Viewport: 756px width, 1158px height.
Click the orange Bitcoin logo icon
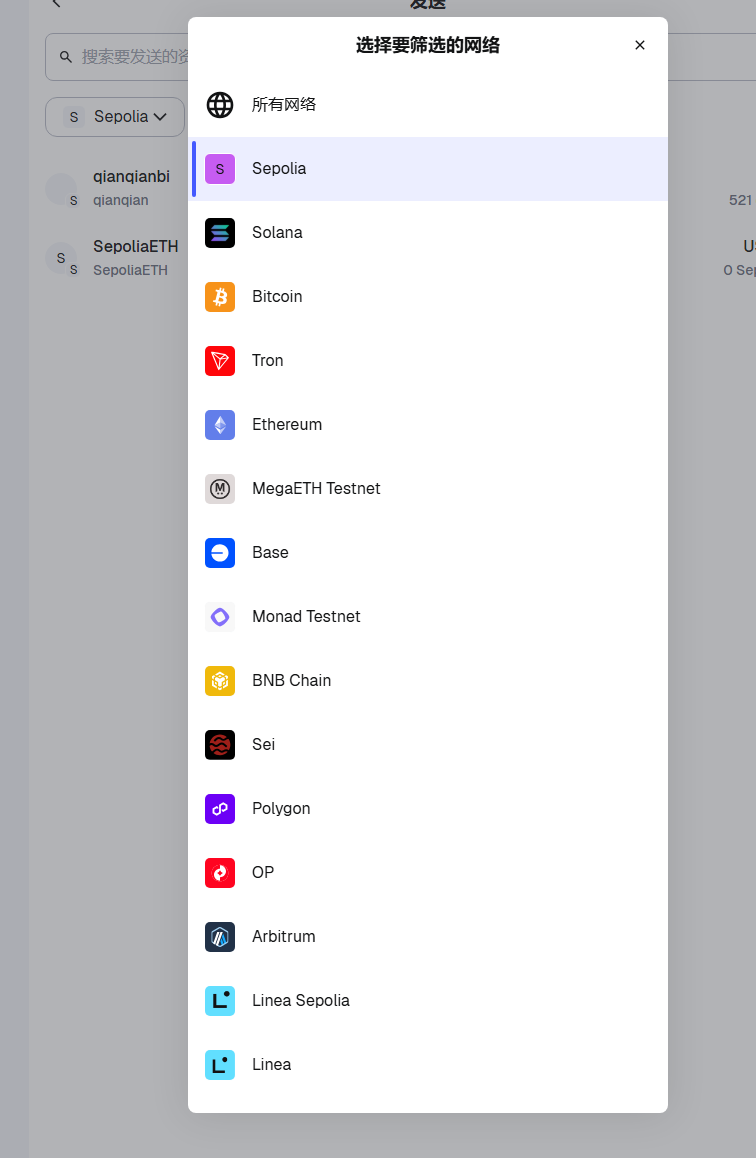(x=220, y=297)
